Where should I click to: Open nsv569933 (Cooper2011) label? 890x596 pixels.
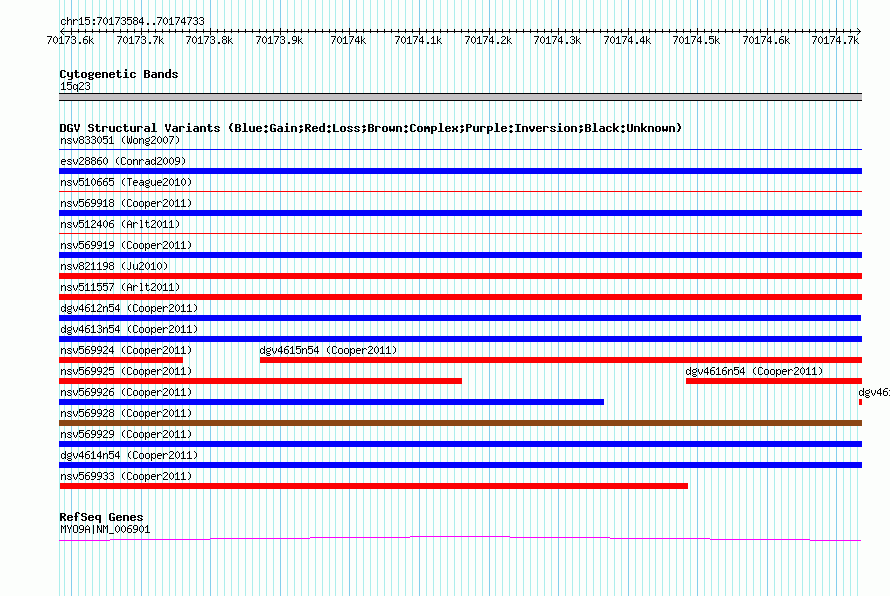[126, 476]
